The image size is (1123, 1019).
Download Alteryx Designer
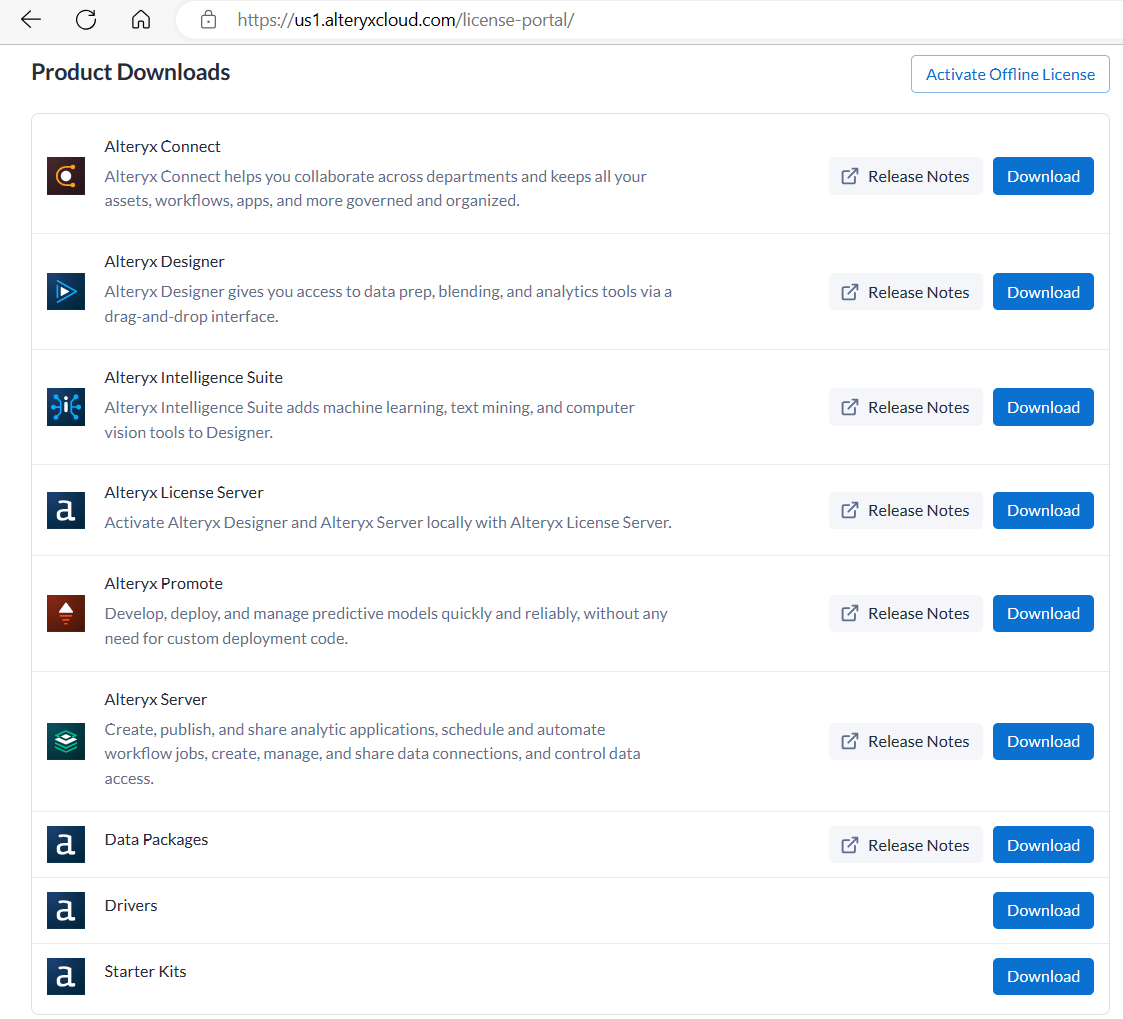pos(1043,292)
